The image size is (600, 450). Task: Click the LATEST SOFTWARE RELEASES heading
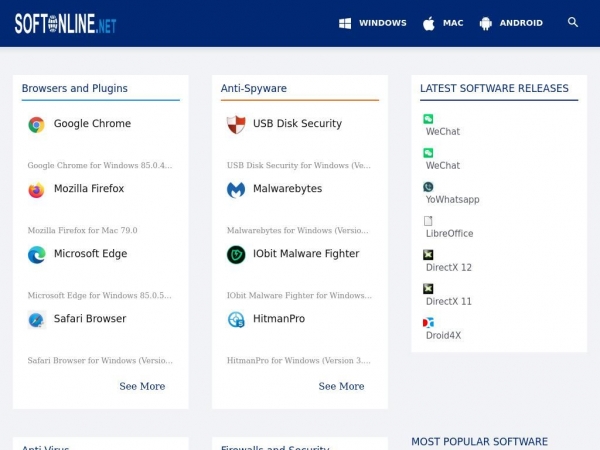click(494, 88)
